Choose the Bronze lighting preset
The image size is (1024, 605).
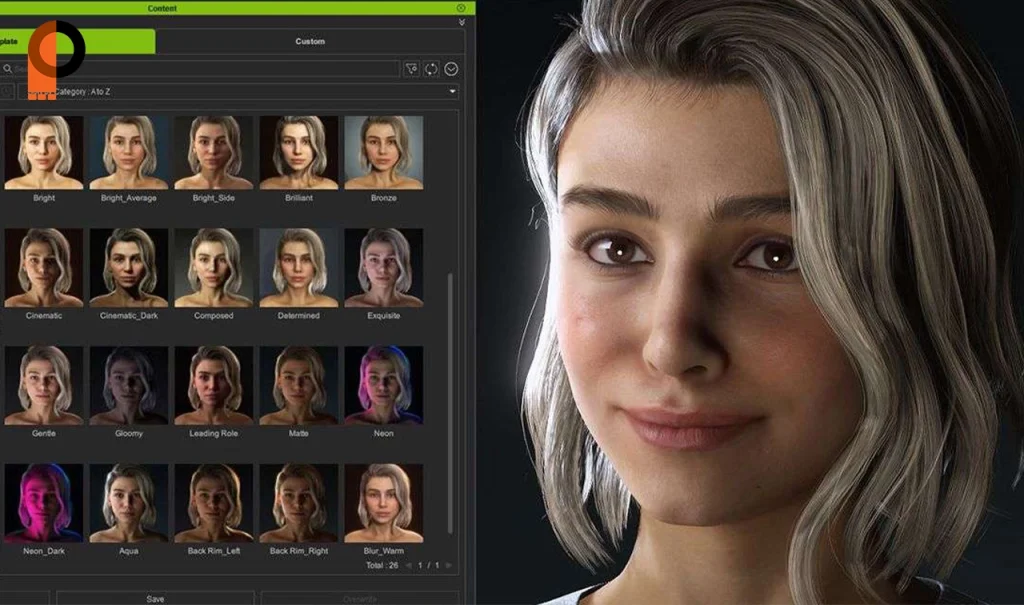[x=383, y=152]
